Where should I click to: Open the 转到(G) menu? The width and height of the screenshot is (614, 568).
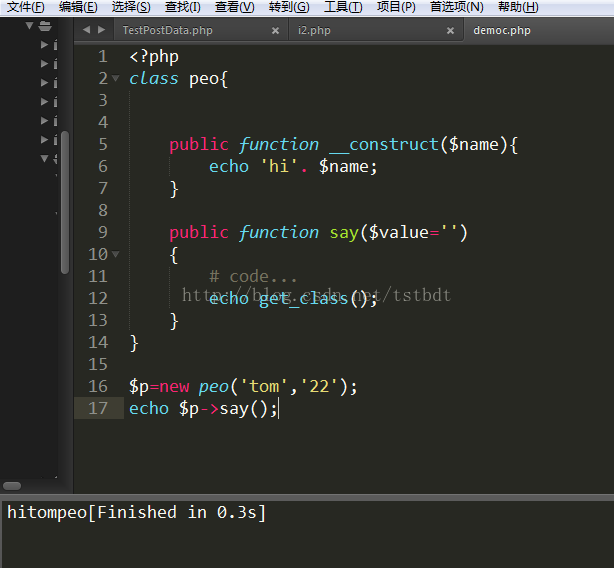click(x=289, y=7)
